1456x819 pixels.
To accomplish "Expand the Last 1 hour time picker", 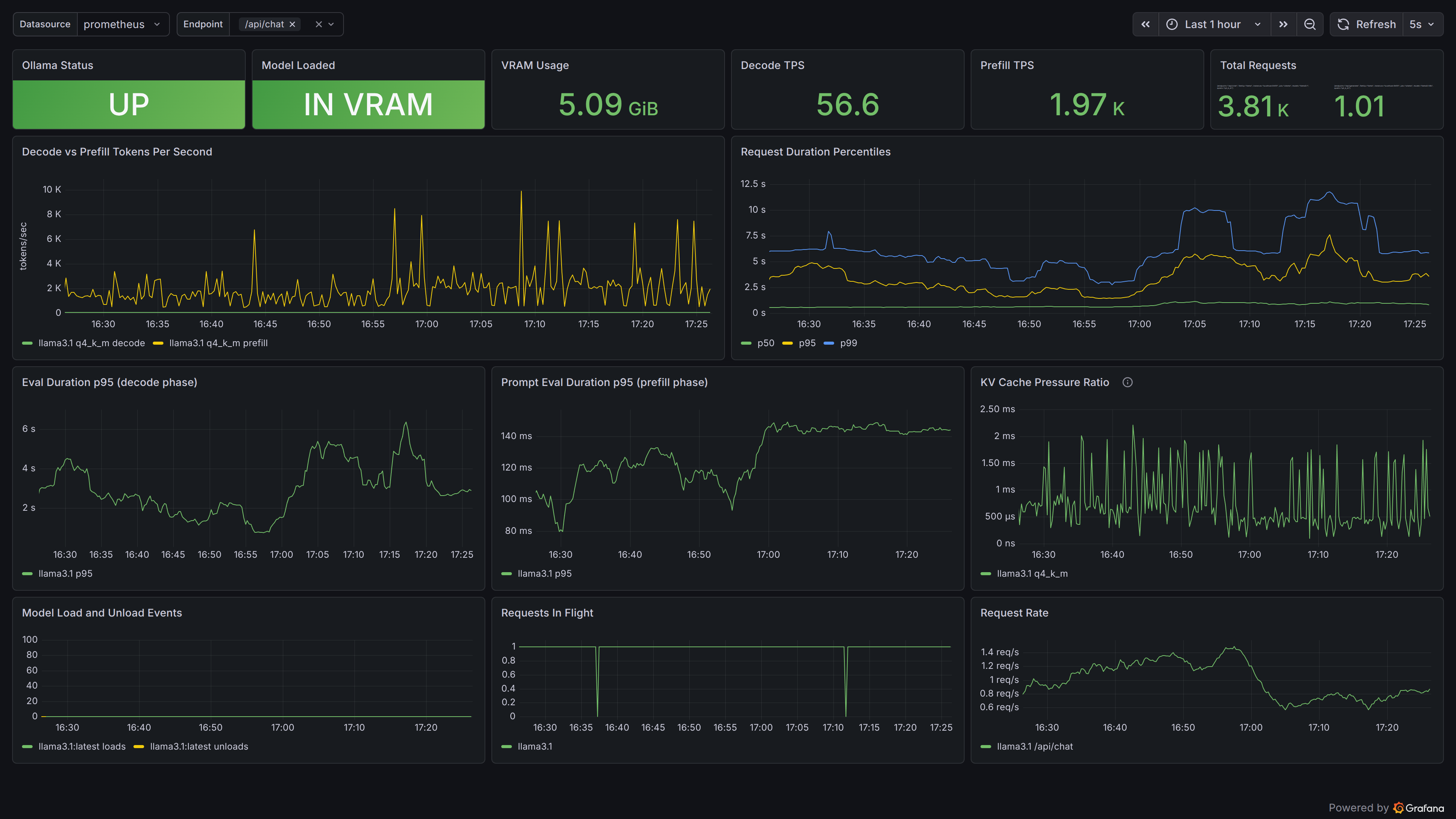I will pos(1213,24).
